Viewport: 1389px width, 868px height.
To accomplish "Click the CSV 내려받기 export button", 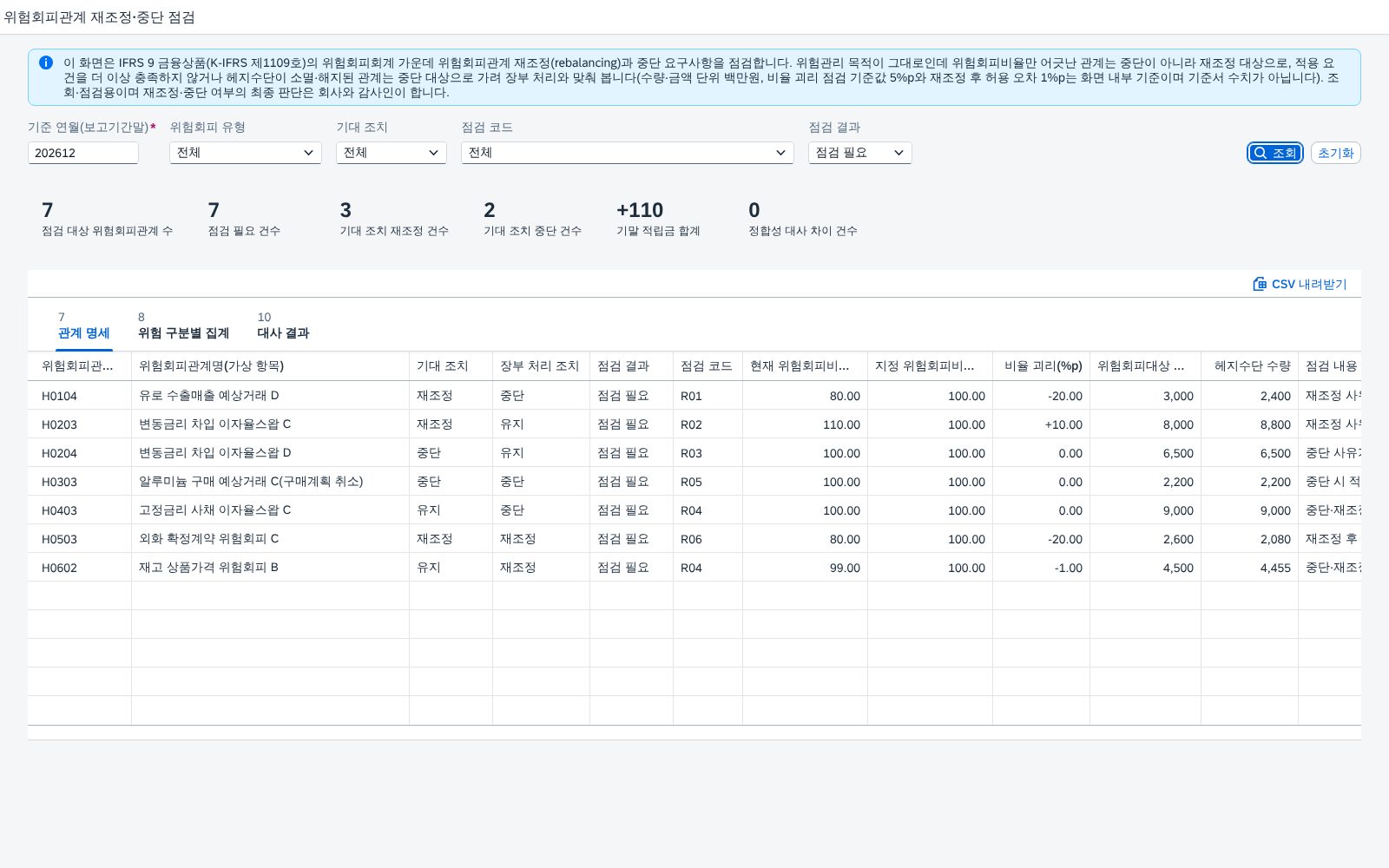I will [x=1300, y=284].
